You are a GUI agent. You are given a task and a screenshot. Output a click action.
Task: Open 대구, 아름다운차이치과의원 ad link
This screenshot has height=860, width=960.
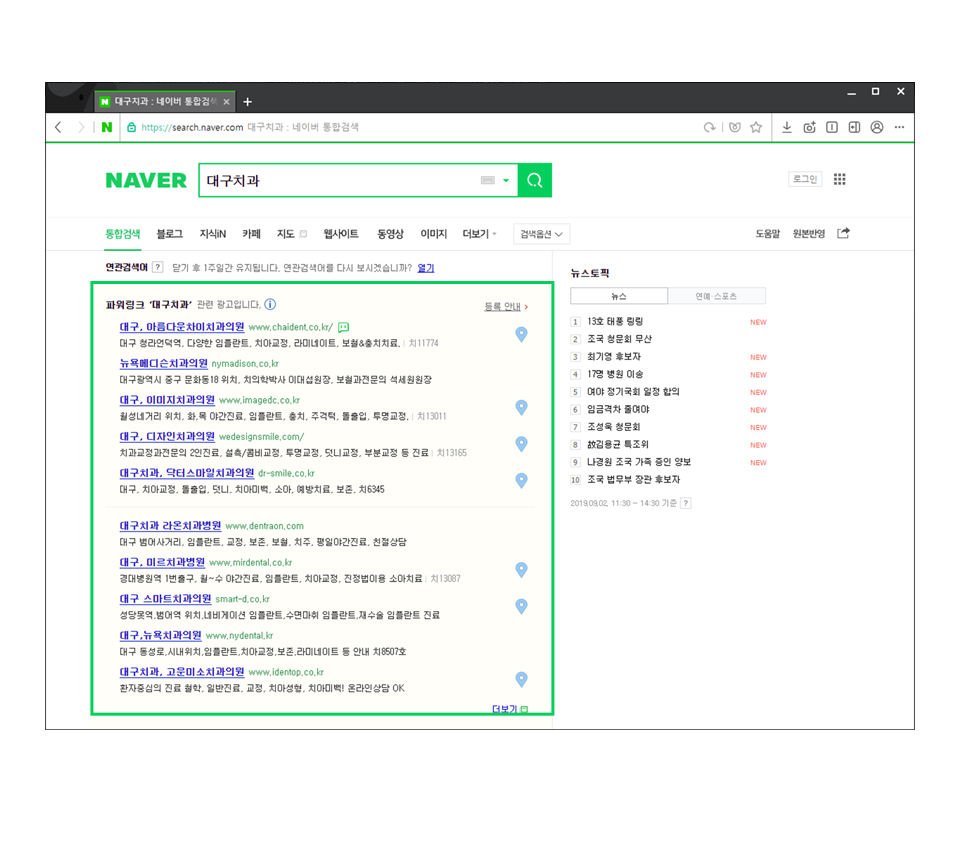point(182,327)
